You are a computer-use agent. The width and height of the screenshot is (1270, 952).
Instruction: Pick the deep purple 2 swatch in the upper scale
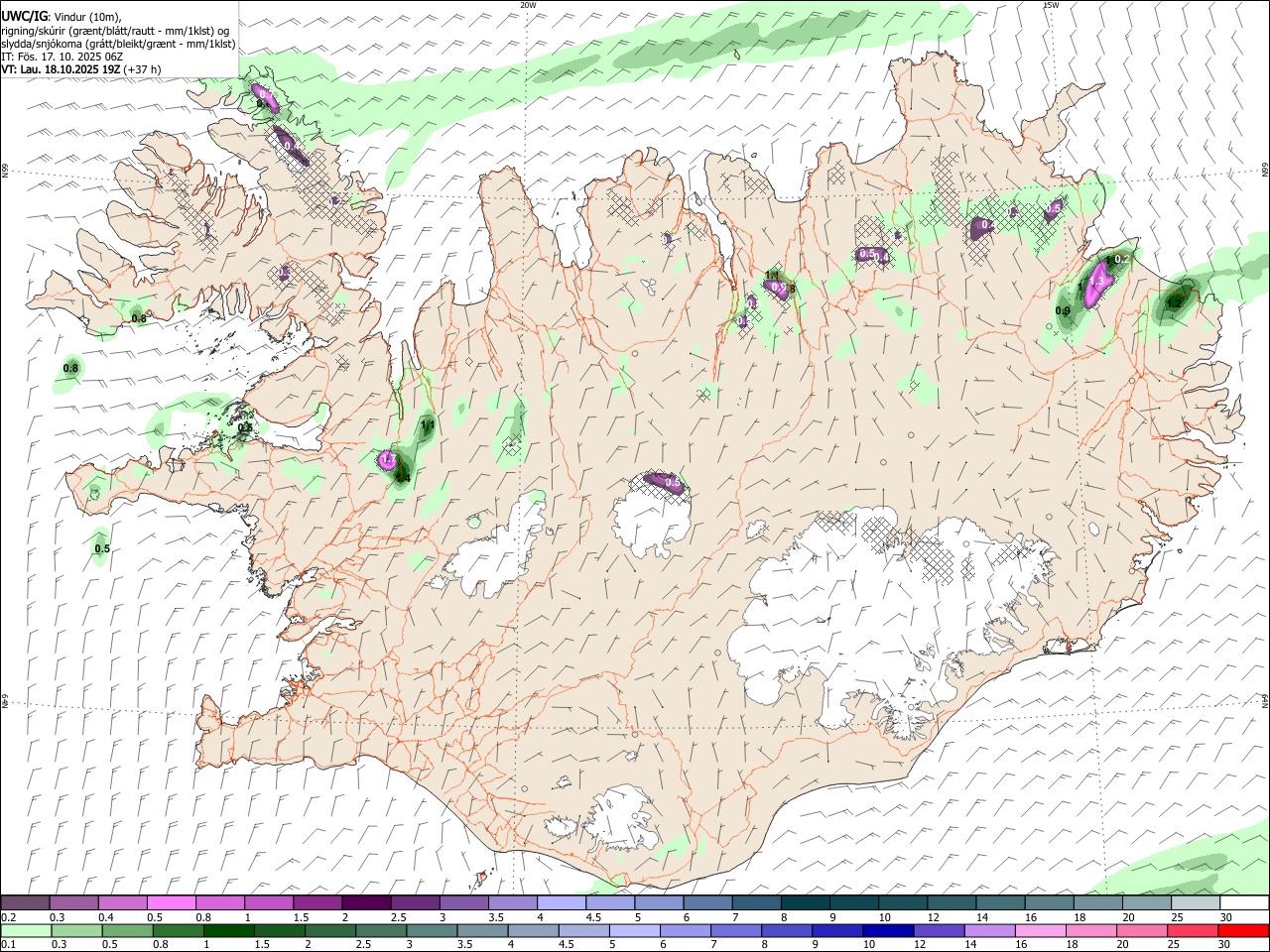pos(367,903)
